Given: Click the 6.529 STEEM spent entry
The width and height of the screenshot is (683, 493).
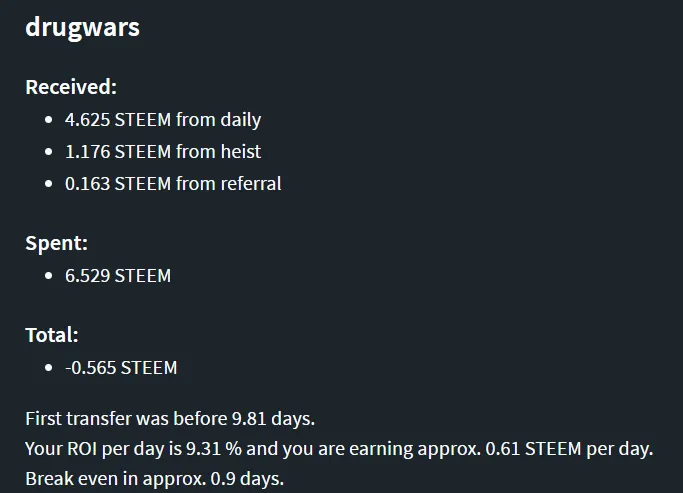Looking at the screenshot, I should click(118, 276).
